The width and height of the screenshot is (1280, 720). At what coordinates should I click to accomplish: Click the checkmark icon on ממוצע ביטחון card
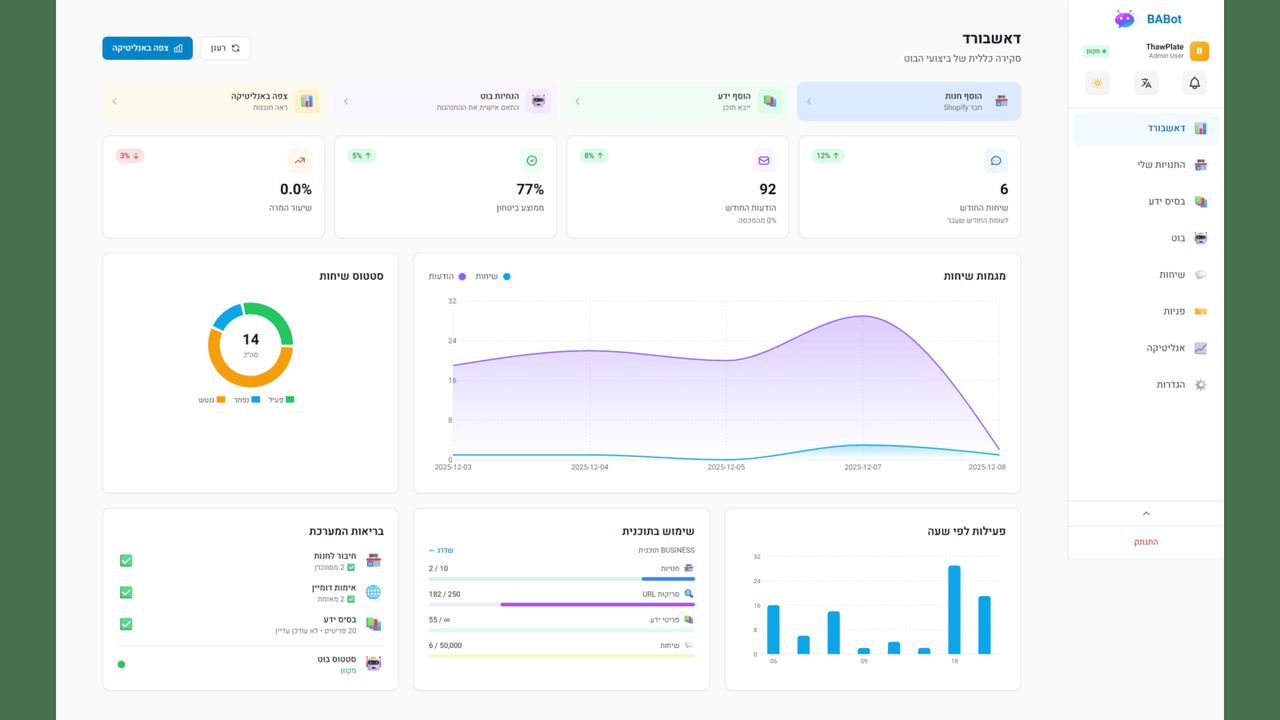[x=532, y=160]
